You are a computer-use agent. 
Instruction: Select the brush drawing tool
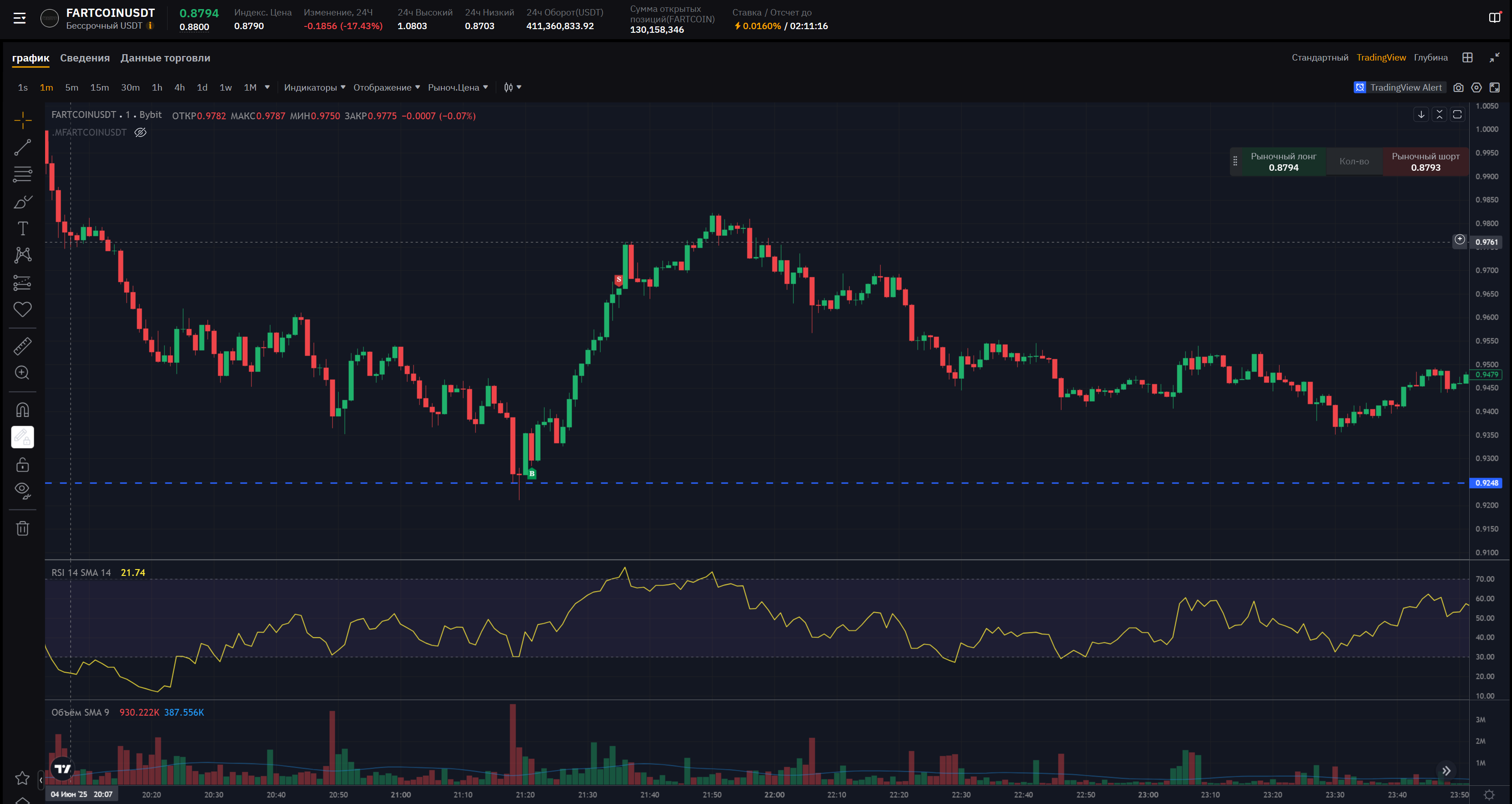pos(22,202)
